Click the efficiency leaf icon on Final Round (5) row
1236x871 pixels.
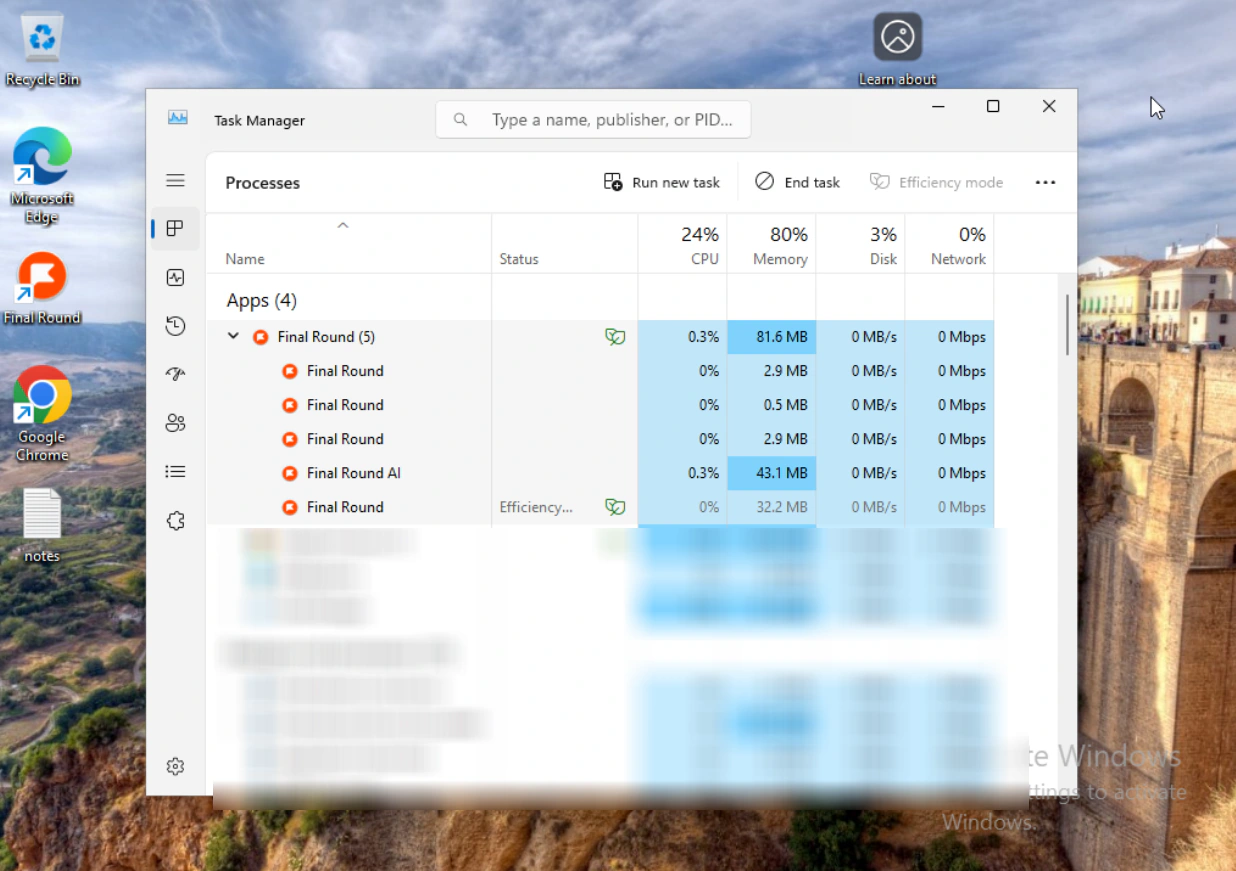click(615, 337)
